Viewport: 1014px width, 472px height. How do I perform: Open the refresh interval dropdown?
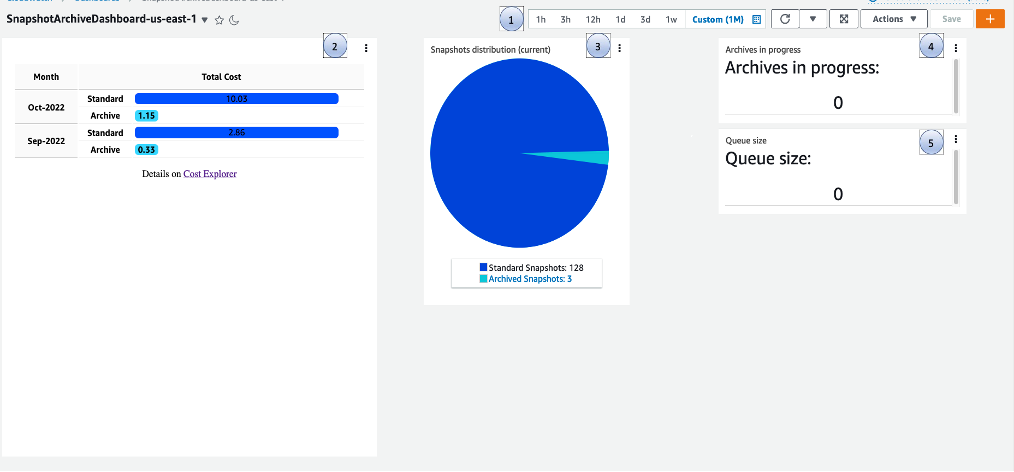tap(813, 19)
